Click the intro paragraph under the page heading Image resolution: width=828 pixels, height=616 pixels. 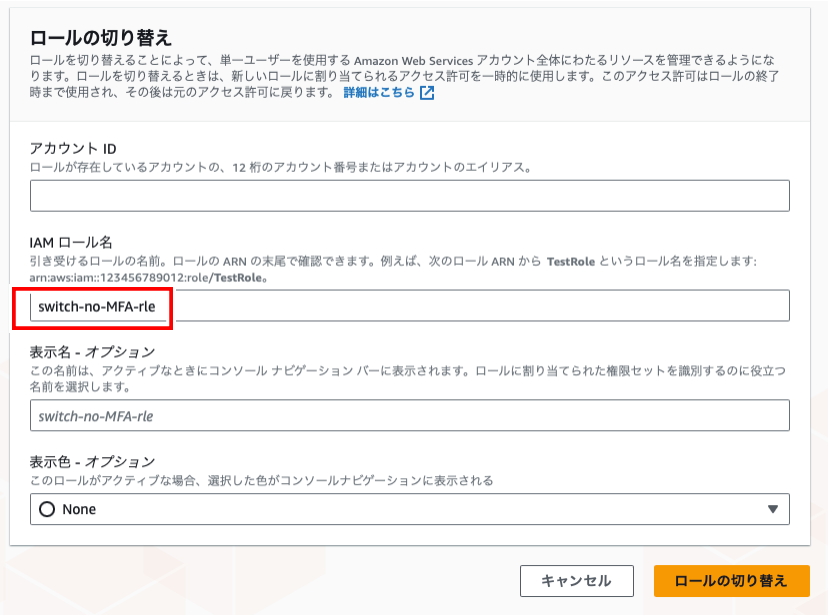(x=400, y=76)
